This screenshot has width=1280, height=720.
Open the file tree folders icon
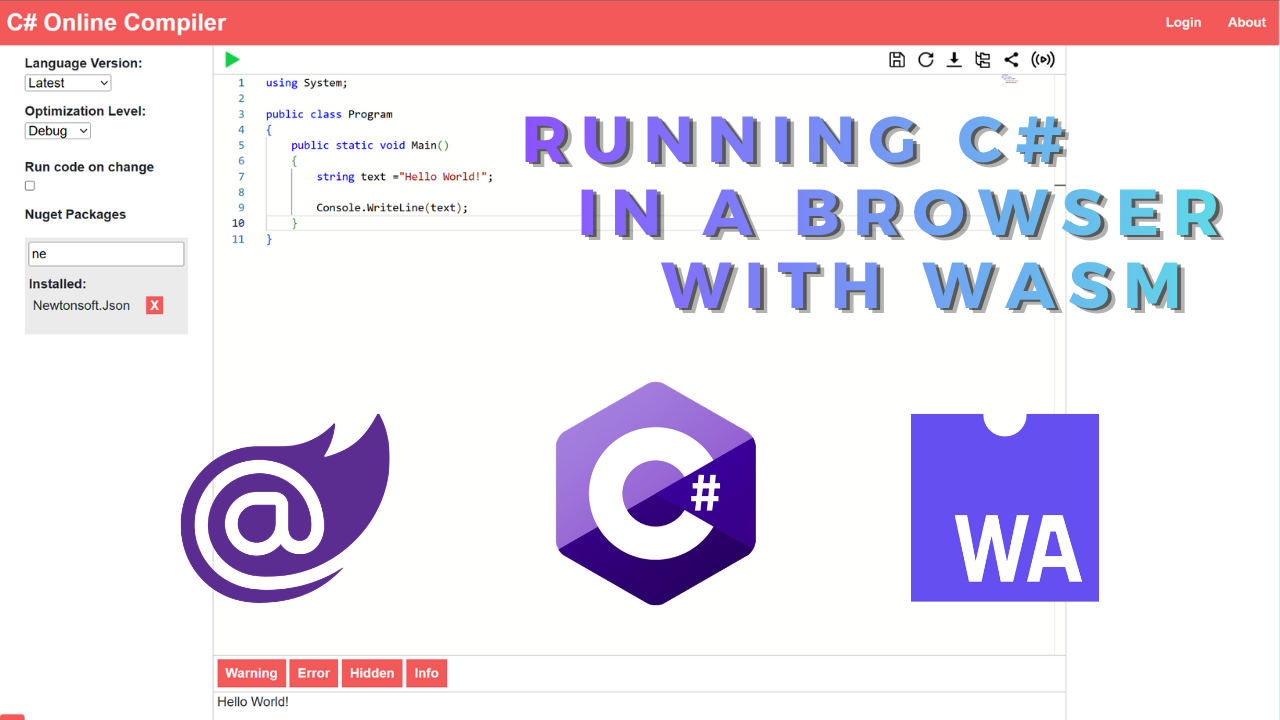(x=983, y=60)
